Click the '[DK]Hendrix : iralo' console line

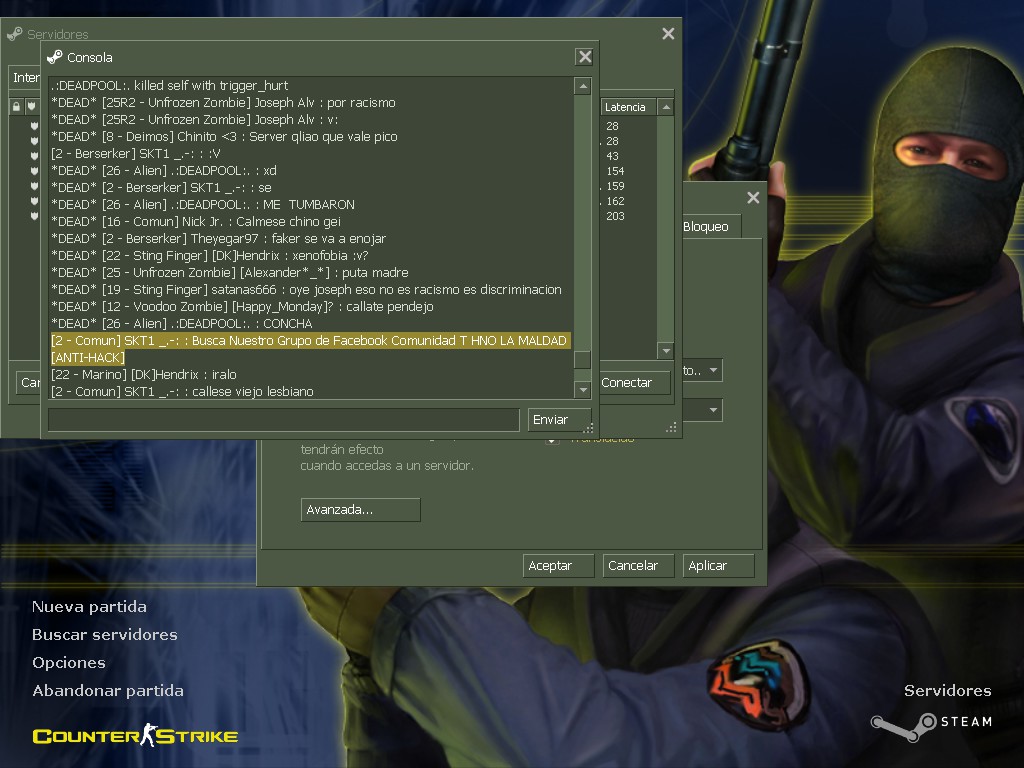click(144, 374)
